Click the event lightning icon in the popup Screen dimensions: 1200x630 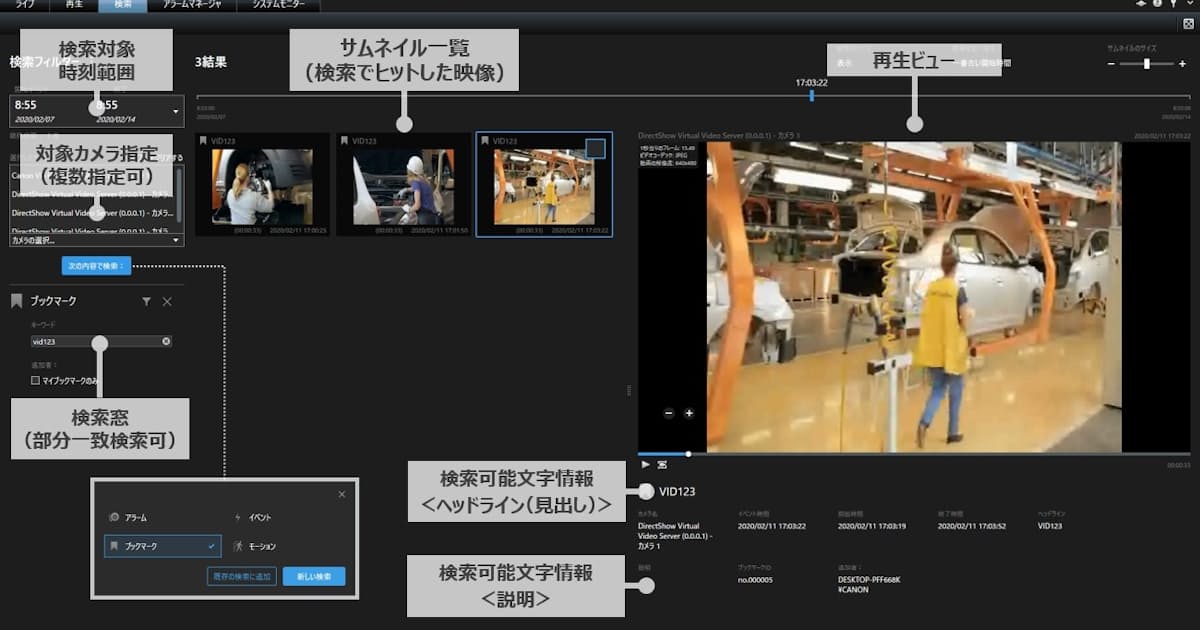(x=237, y=518)
